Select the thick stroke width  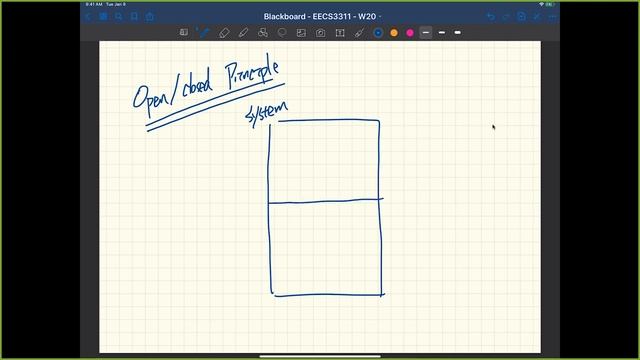pos(458,32)
